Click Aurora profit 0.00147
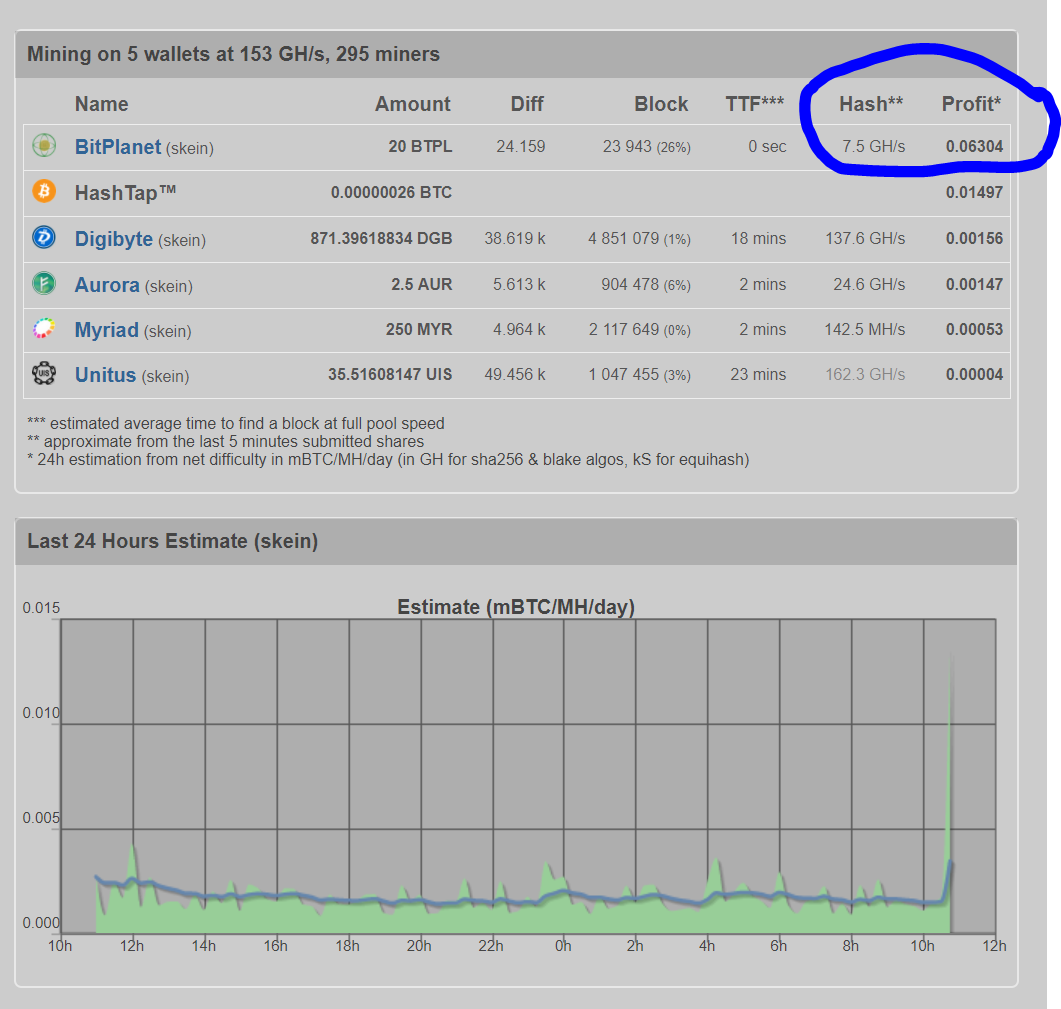The image size is (1061, 1009). pos(974,285)
